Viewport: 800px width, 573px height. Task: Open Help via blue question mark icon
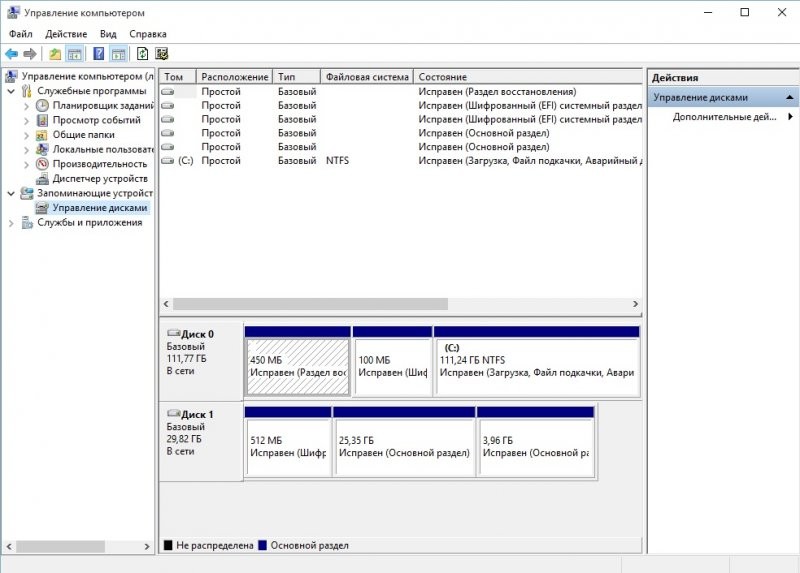99,54
